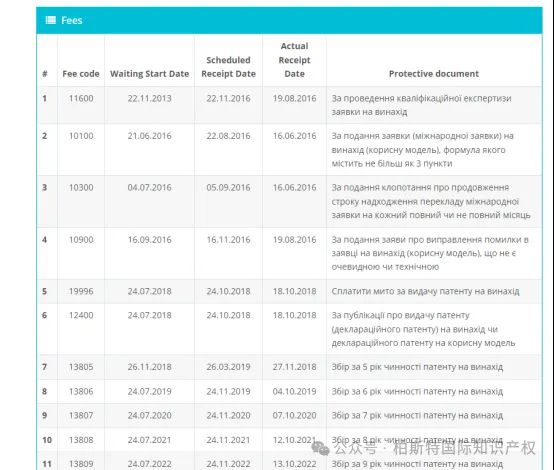Click 'Сплатити мито за видачу патенту' description
This screenshot has height=470, width=554.
[425, 291]
